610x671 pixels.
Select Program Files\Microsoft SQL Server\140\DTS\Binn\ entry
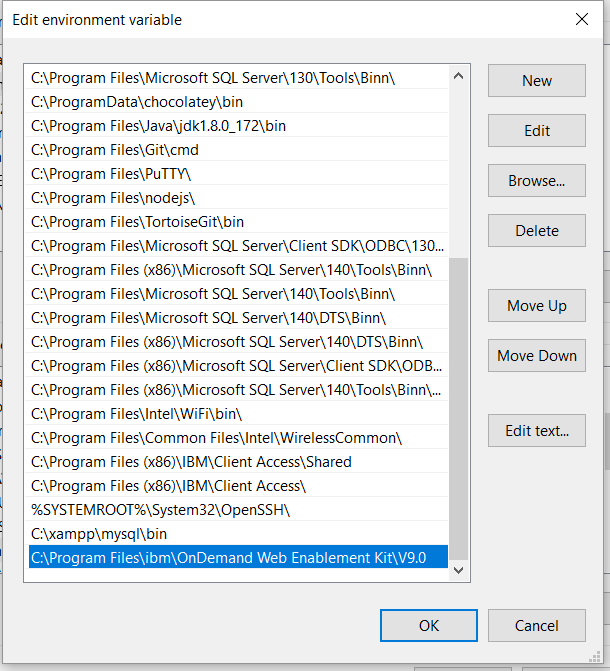click(238, 318)
